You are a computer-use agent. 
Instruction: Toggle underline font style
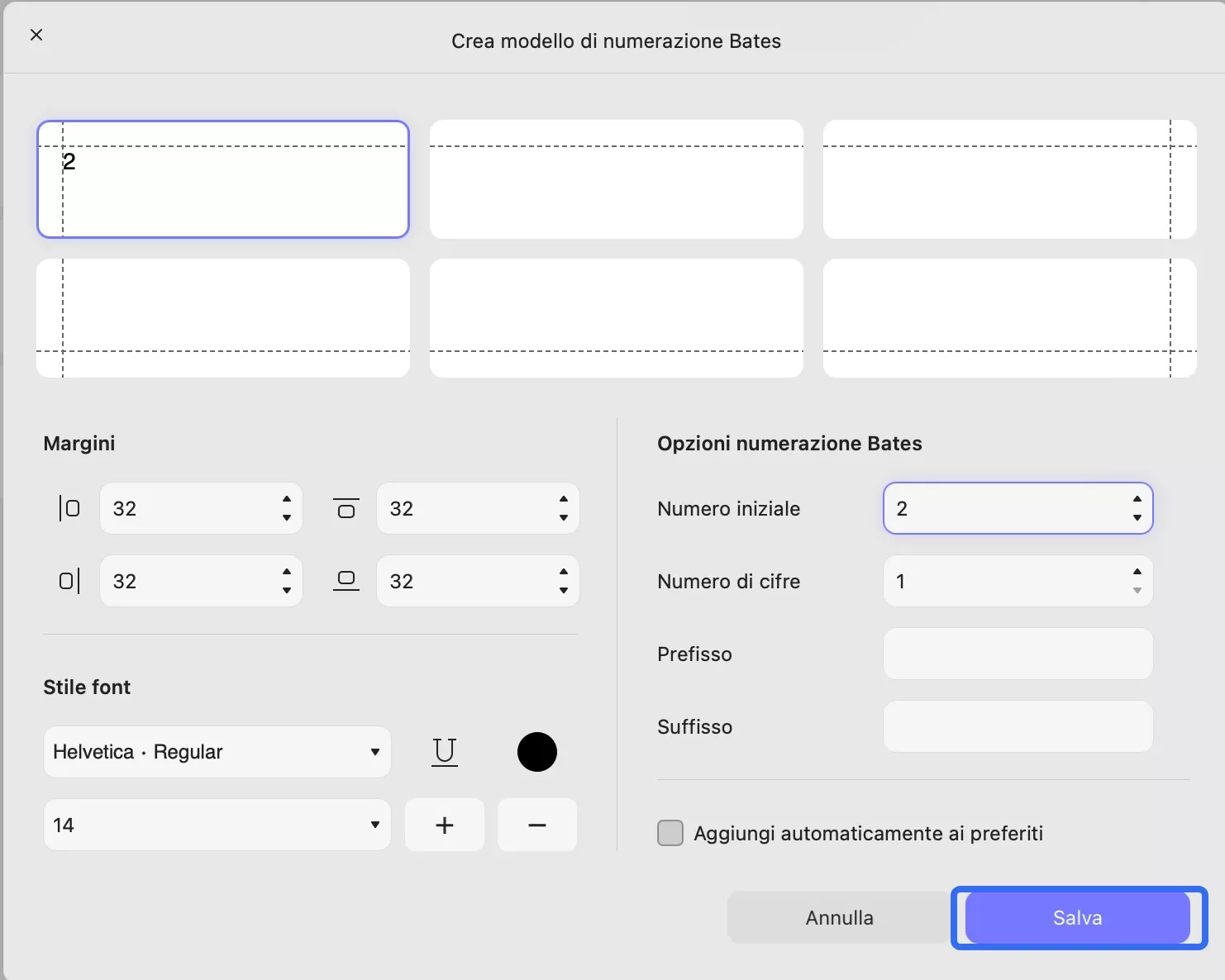coord(445,751)
